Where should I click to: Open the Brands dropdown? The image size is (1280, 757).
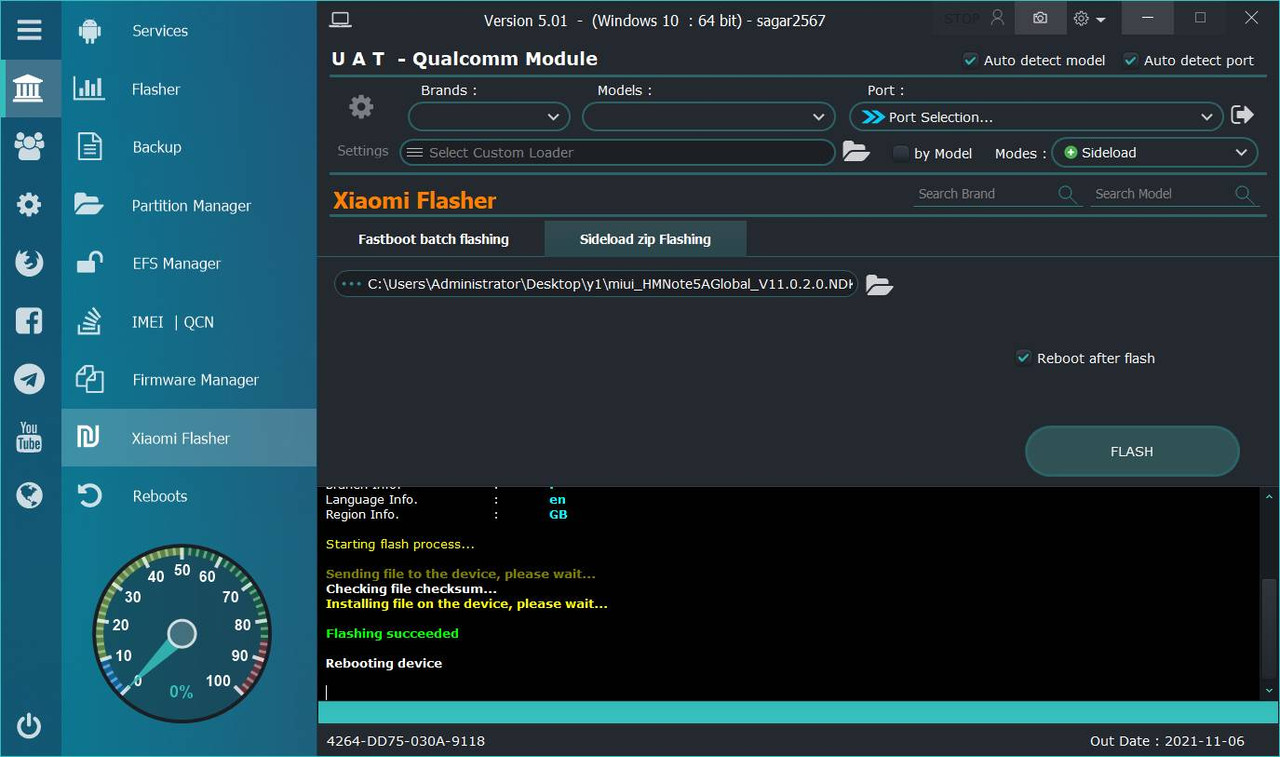coord(488,116)
